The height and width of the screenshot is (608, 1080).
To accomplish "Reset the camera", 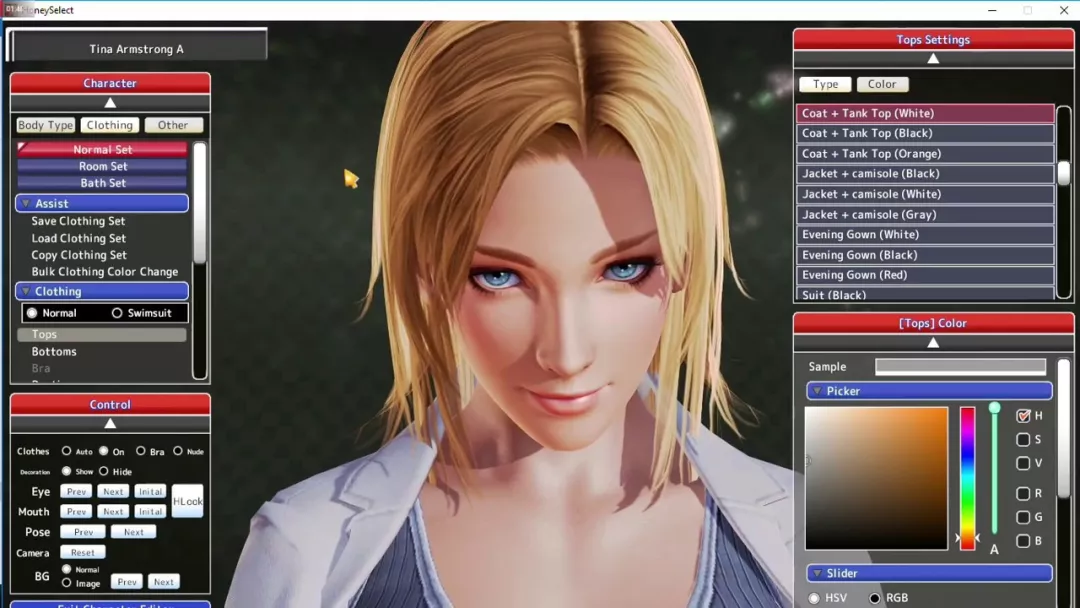I will (83, 552).
